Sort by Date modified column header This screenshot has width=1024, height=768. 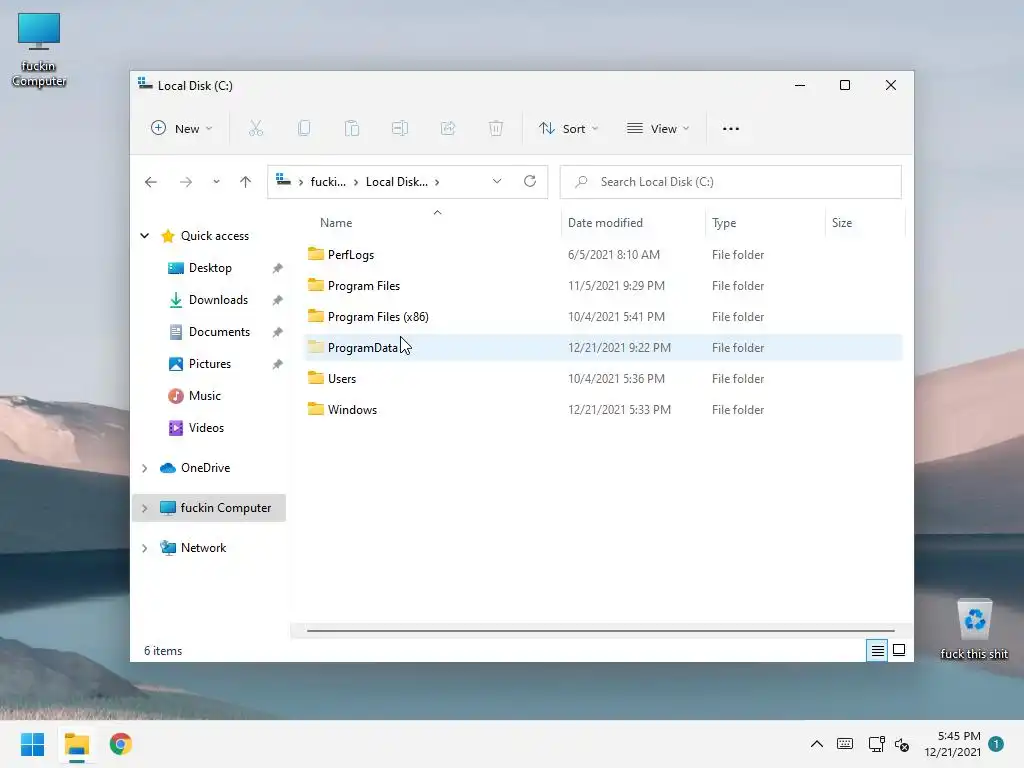(x=605, y=223)
